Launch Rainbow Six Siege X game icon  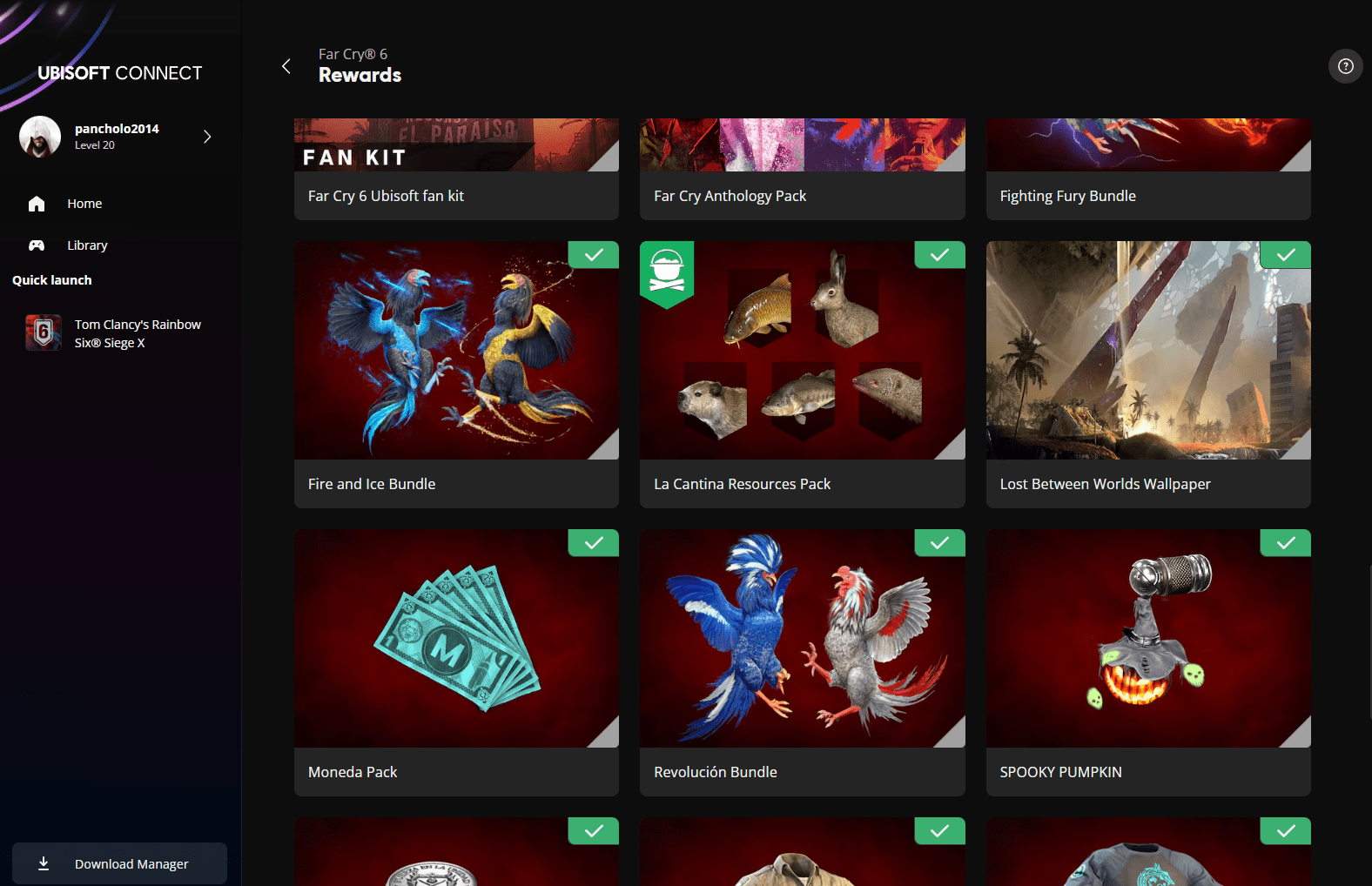44,332
